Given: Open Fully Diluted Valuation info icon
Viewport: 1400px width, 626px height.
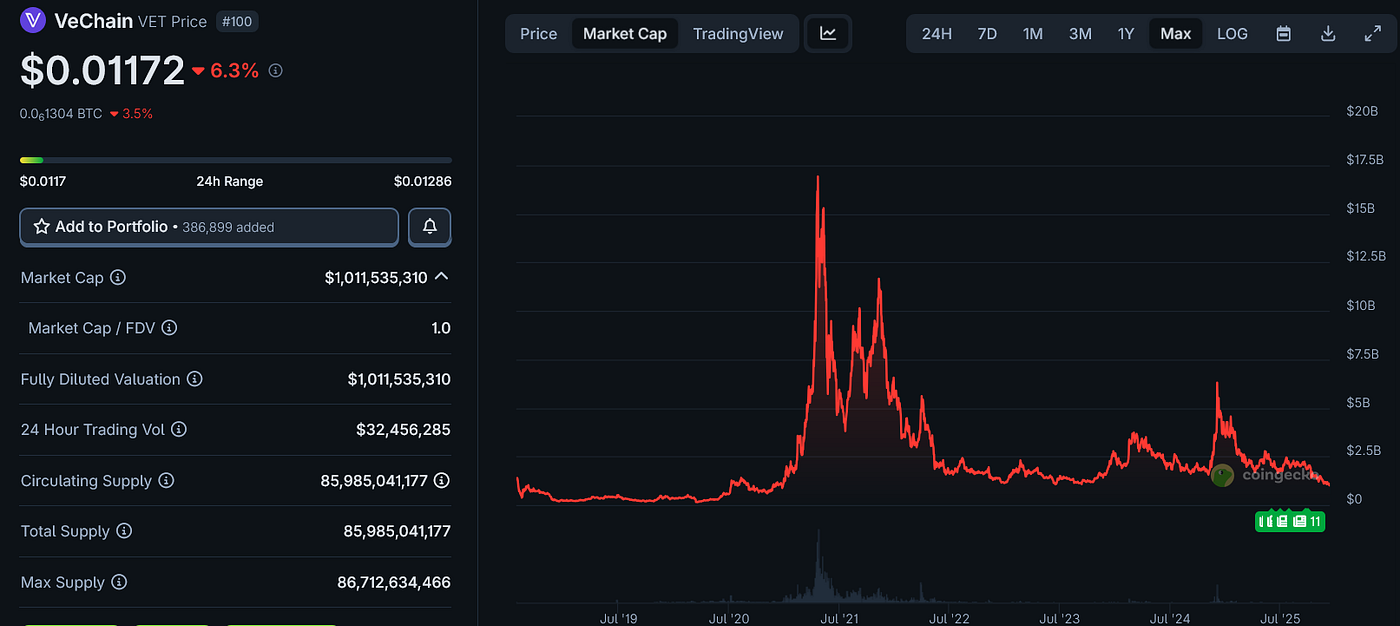Looking at the screenshot, I should pos(195,379).
